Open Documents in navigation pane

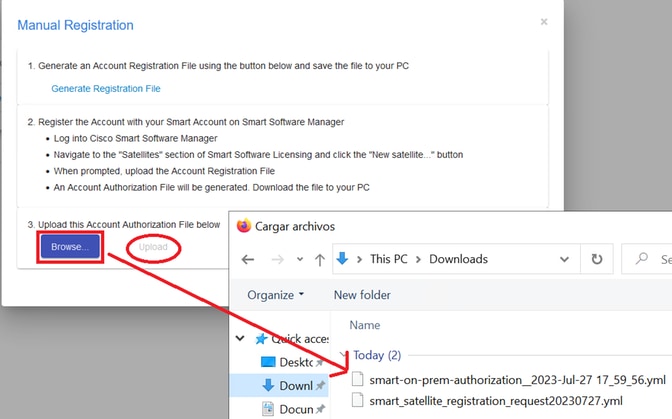point(296,410)
